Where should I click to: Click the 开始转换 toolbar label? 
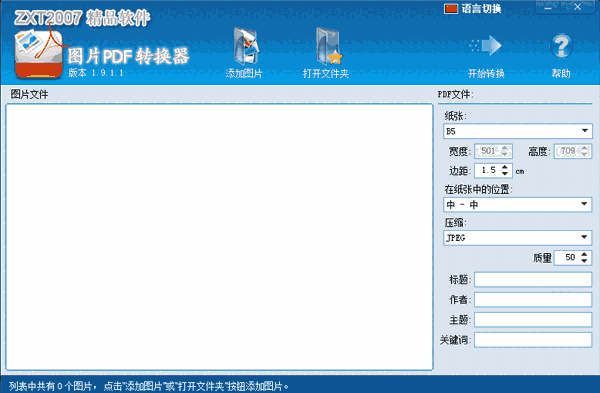(486, 73)
